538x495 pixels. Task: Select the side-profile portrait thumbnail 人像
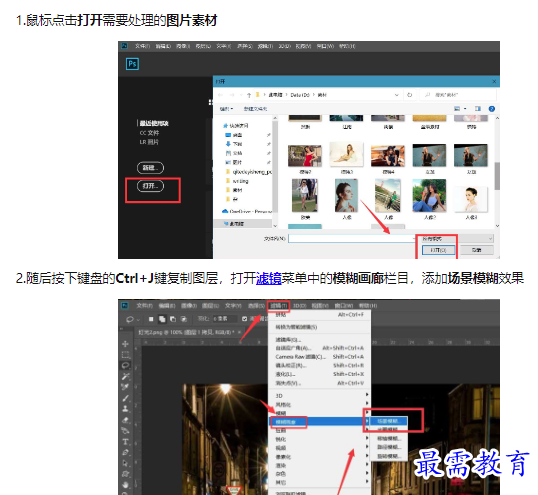tap(347, 196)
